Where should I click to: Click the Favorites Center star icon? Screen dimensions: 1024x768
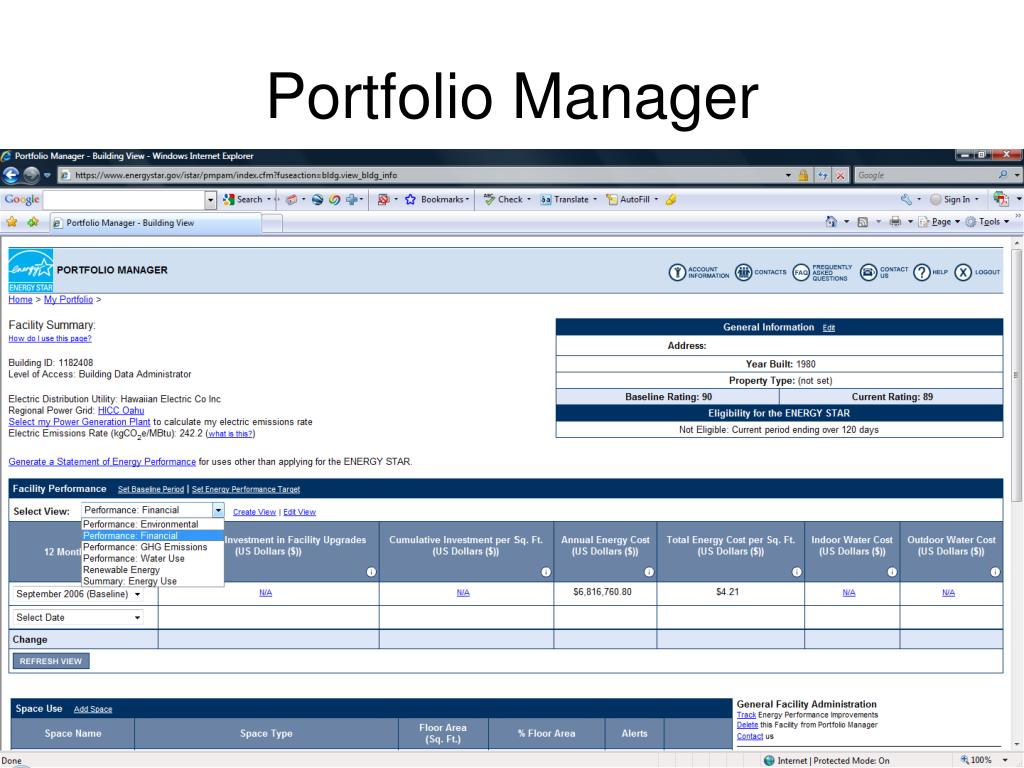[12, 222]
